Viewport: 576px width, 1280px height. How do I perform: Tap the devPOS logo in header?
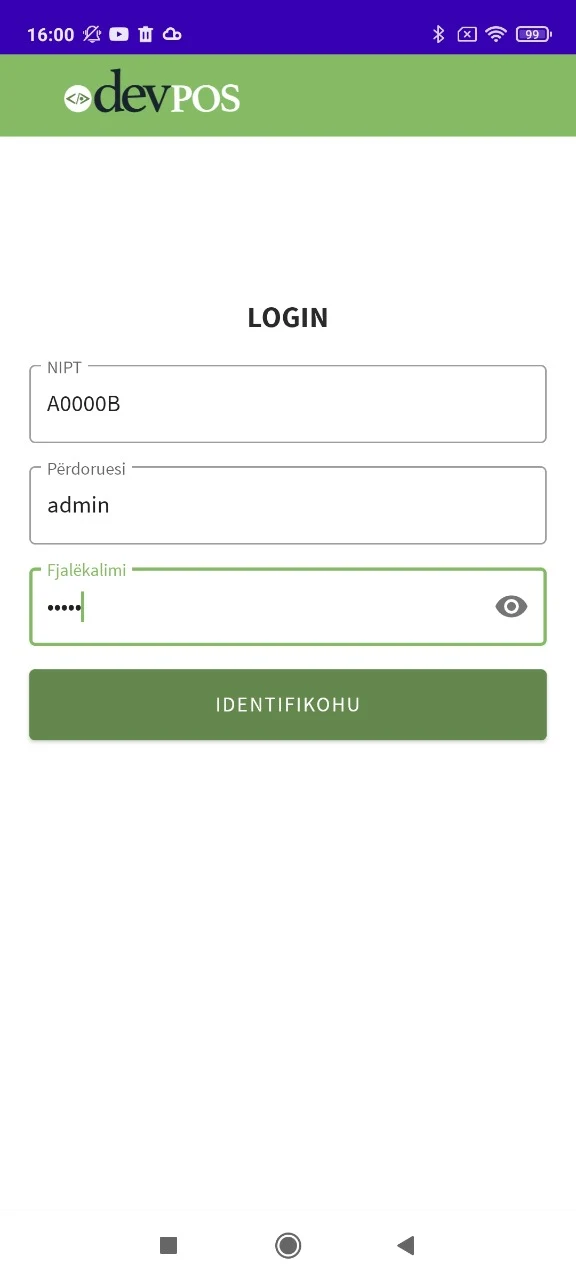152,93
